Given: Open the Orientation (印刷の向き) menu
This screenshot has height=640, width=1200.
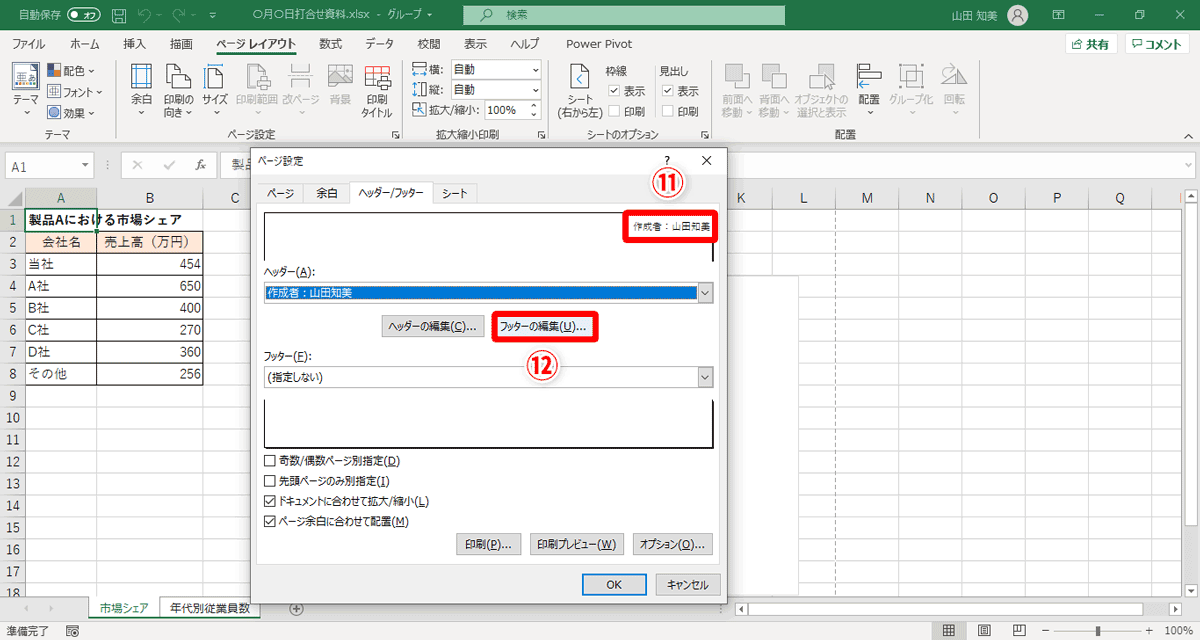Looking at the screenshot, I should click(x=178, y=90).
